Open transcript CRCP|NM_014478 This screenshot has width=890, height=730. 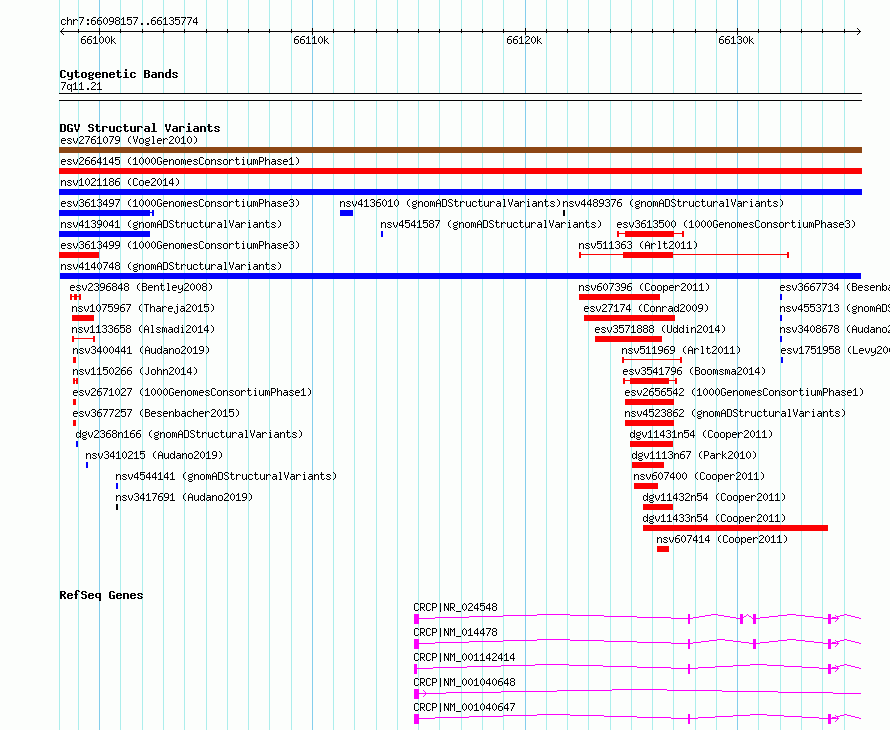tap(455, 632)
